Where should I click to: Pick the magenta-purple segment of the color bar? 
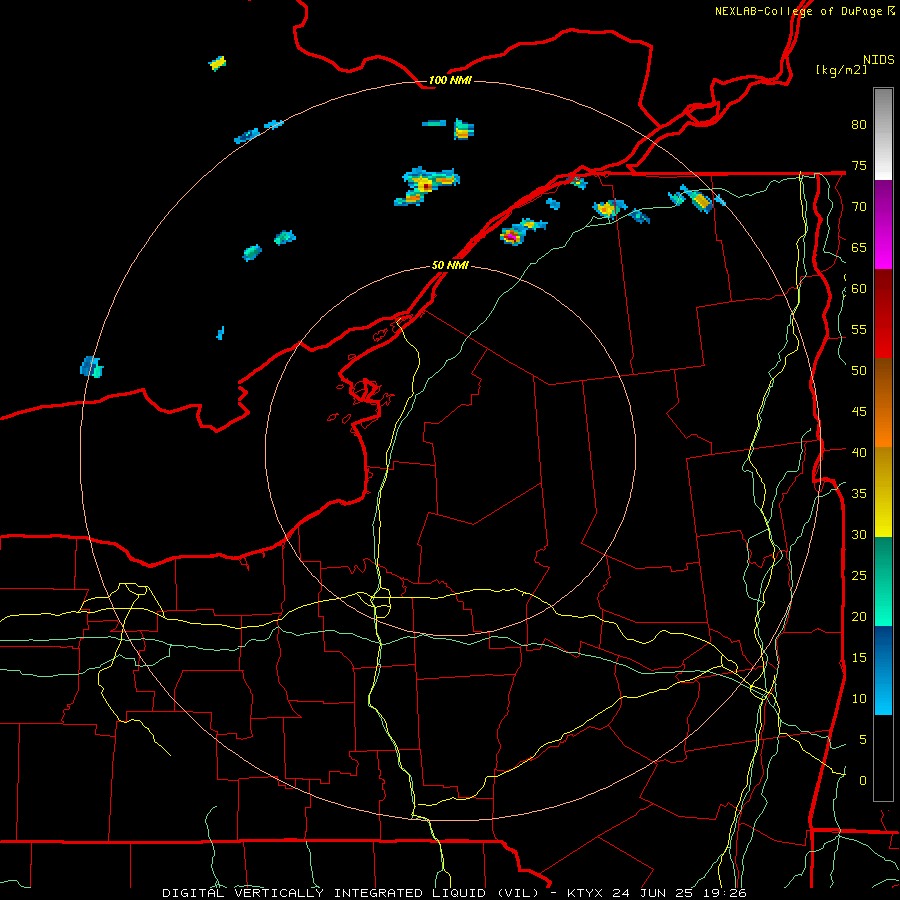coord(883,224)
